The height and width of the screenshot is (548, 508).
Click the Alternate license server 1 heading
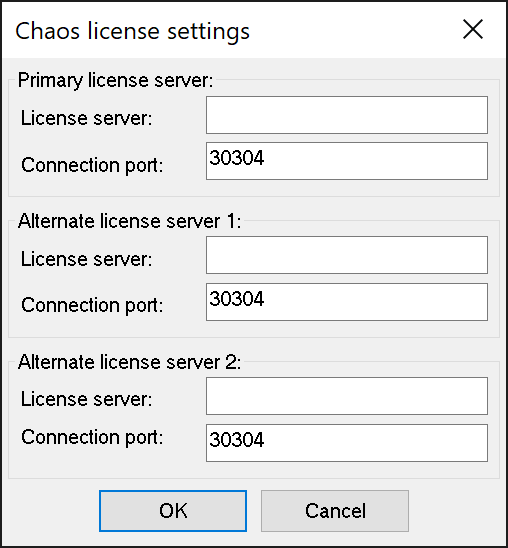coord(130,221)
